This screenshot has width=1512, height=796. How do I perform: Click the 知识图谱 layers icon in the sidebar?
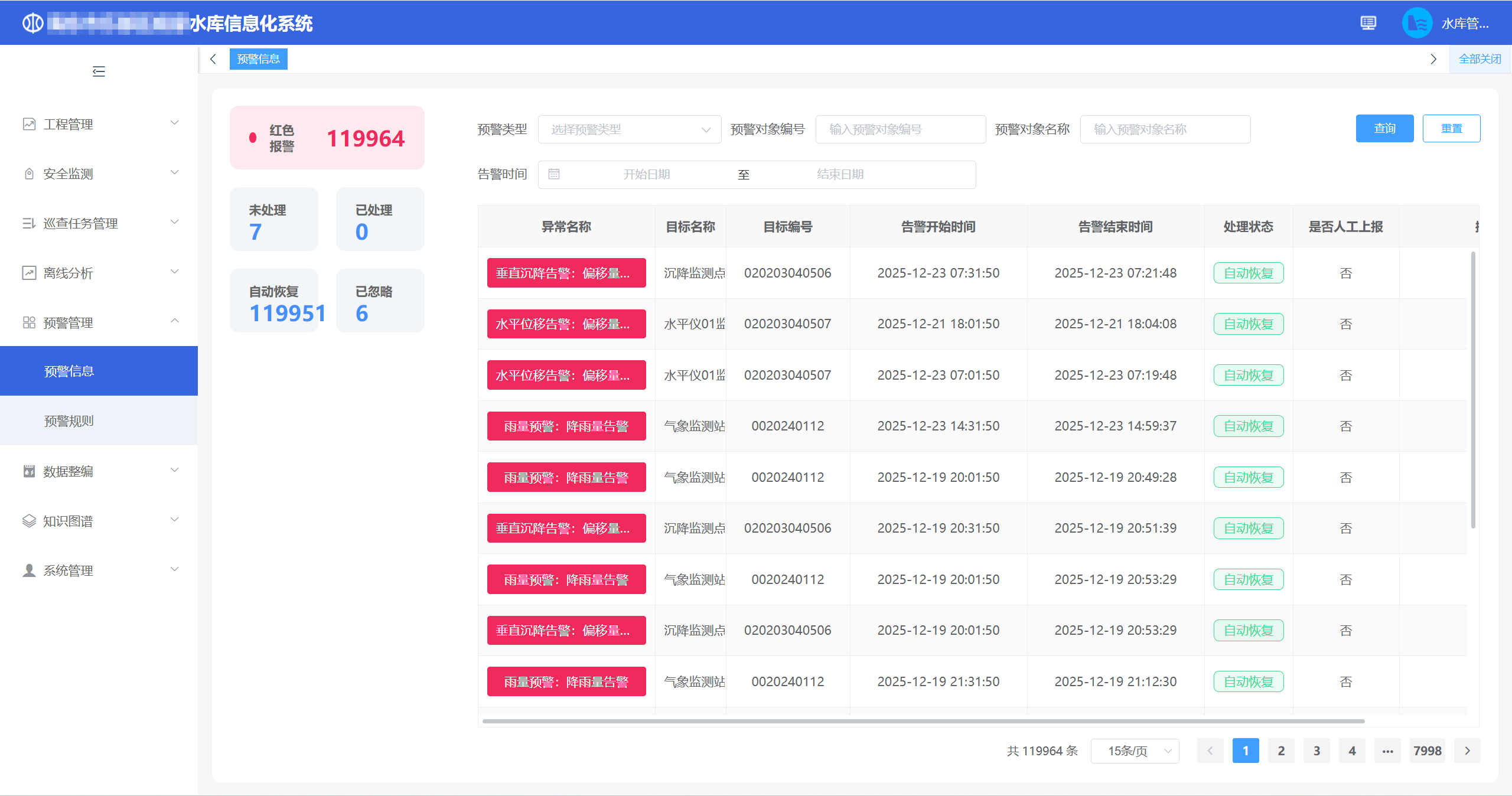(x=29, y=521)
